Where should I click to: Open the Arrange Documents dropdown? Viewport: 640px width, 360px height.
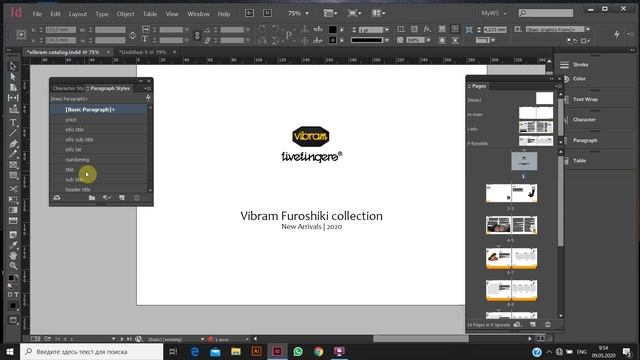378,13
